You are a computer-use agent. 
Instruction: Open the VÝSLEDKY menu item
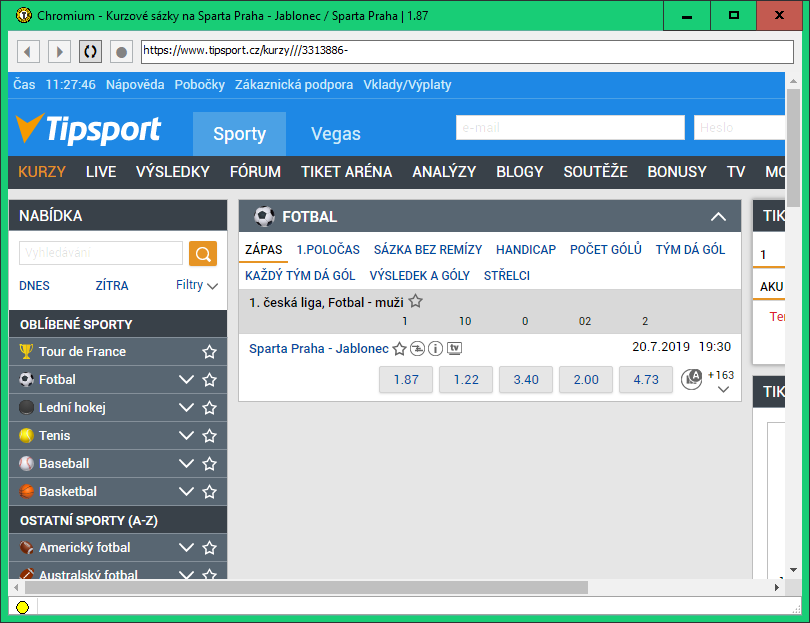click(173, 172)
